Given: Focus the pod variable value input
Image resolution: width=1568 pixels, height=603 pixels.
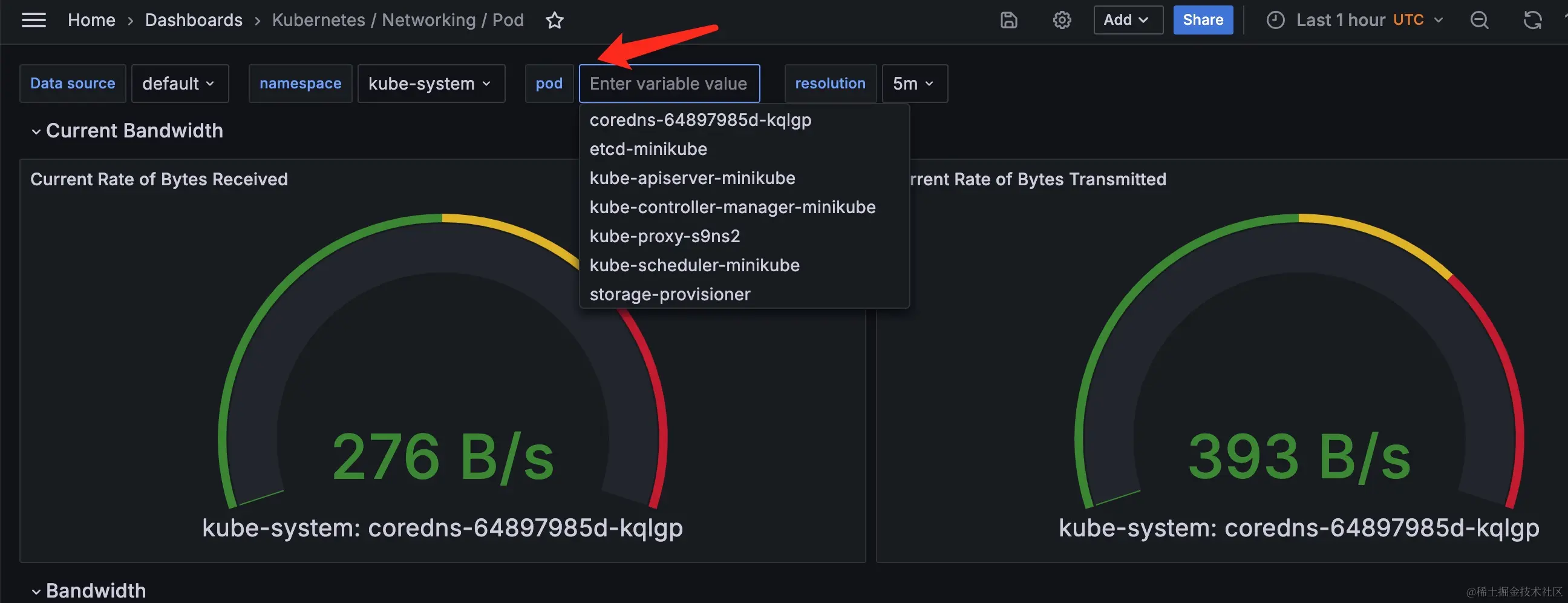Looking at the screenshot, I should click(x=668, y=84).
